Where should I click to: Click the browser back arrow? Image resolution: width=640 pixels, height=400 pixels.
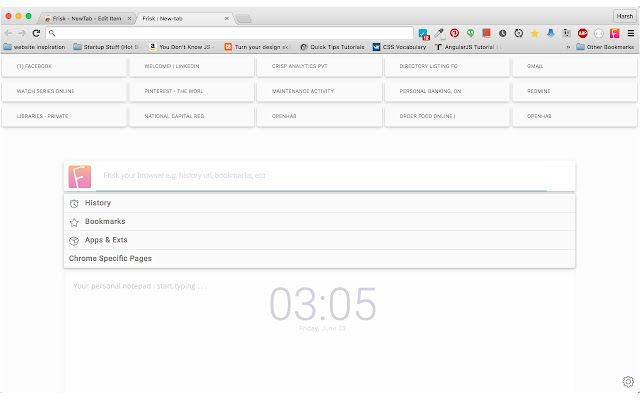pos(8,33)
